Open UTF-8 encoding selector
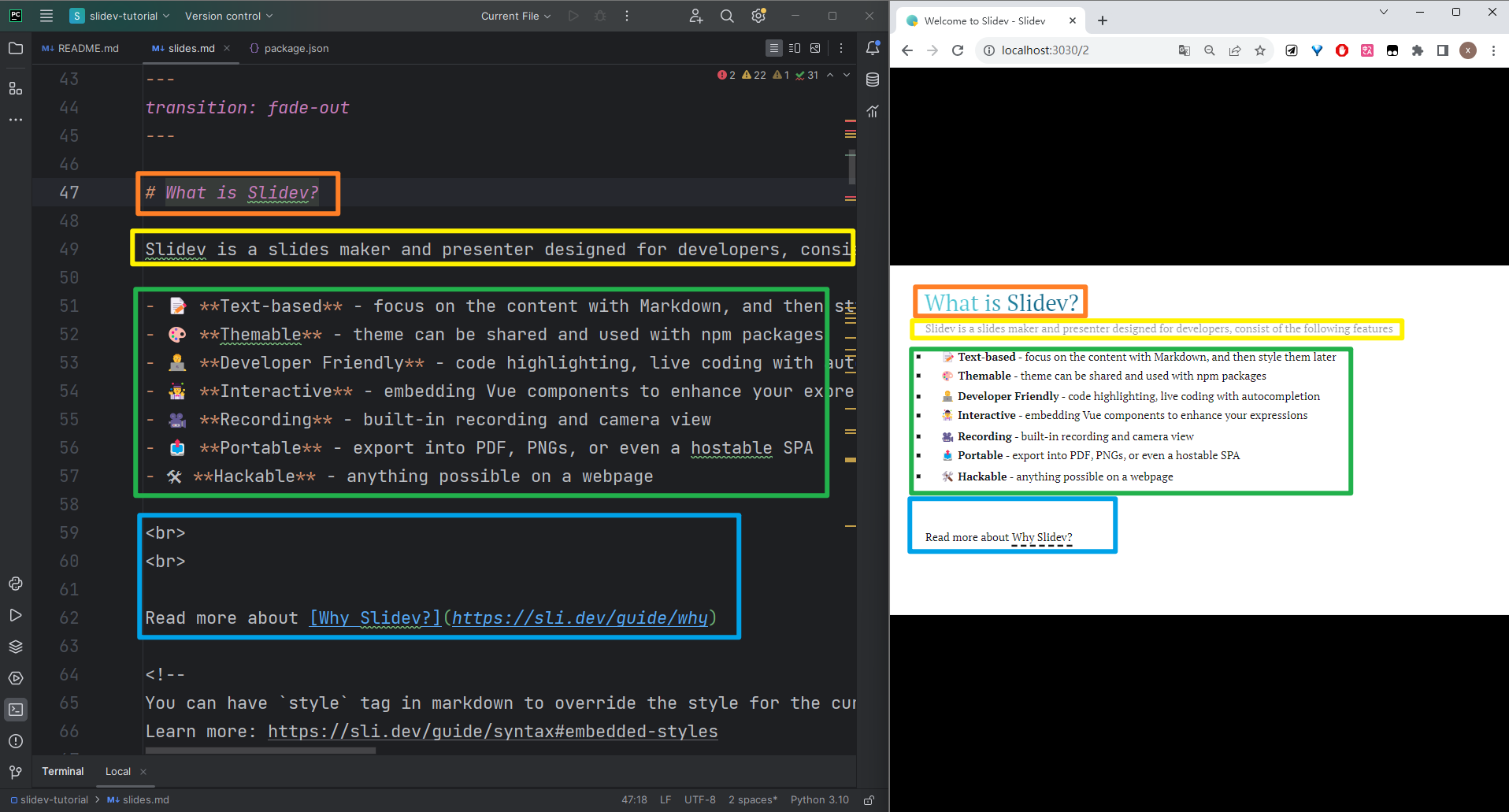Screen dimensions: 1509x812 point(700,800)
